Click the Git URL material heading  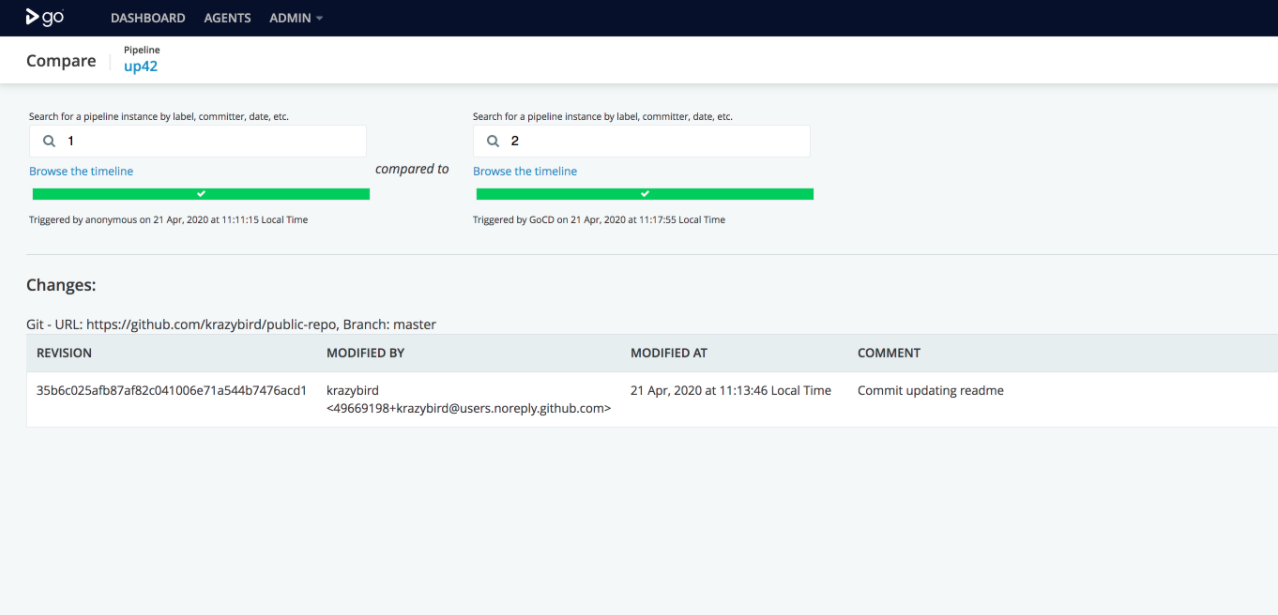point(231,324)
